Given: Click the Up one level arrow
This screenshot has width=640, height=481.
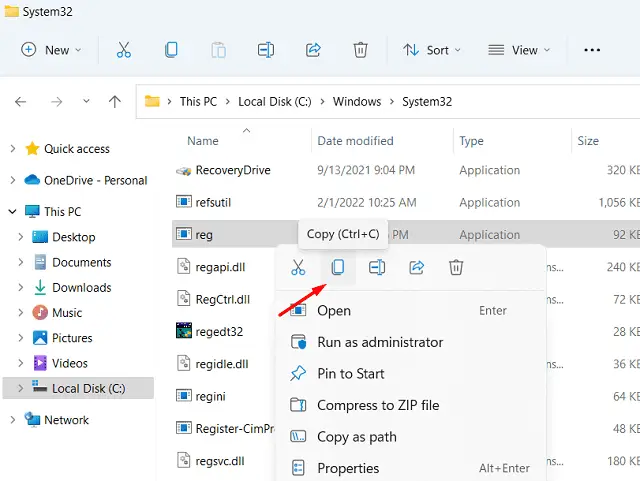Looking at the screenshot, I should coord(114,101).
